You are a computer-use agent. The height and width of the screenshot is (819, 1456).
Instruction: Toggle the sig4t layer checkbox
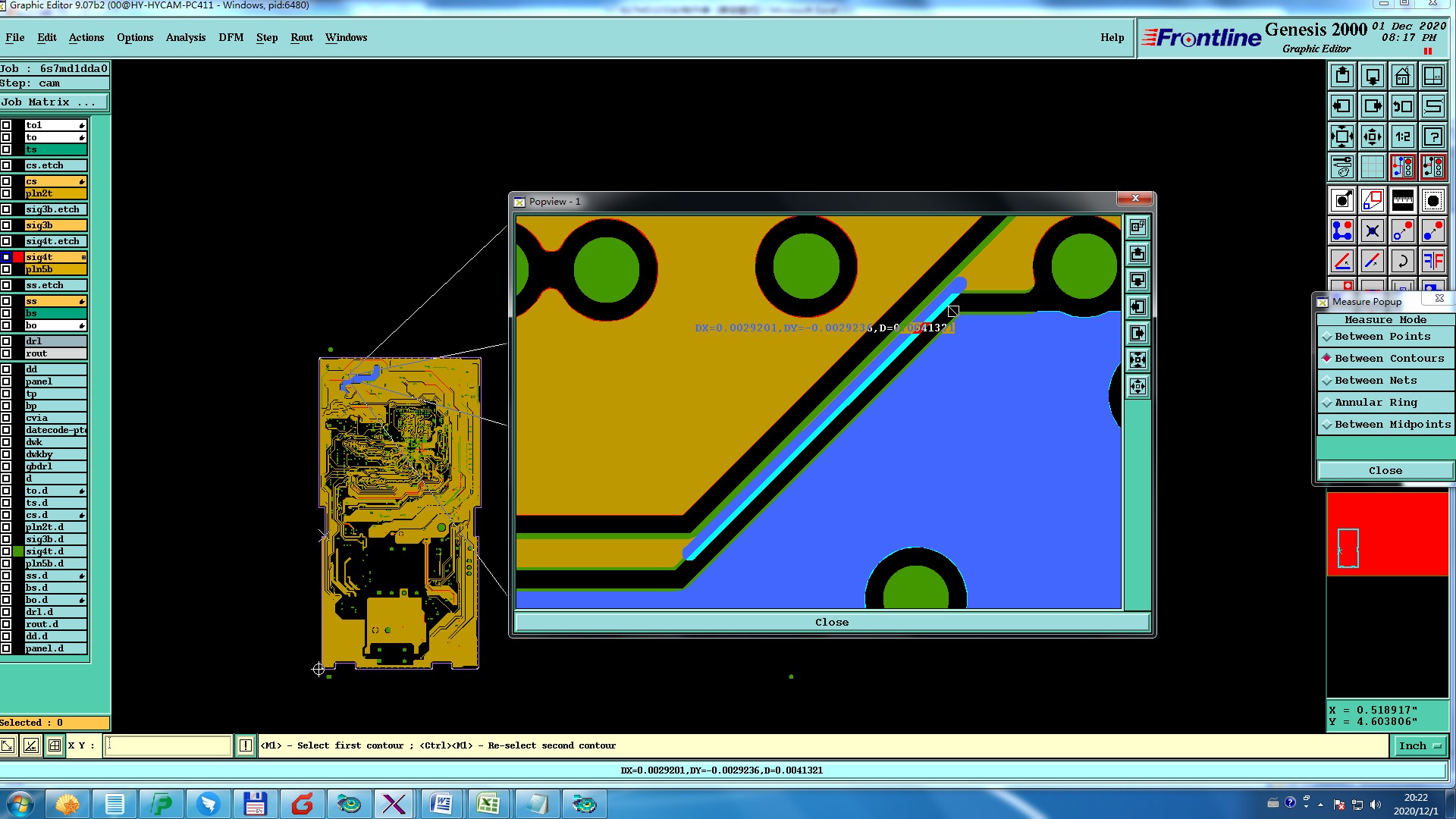point(6,257)
